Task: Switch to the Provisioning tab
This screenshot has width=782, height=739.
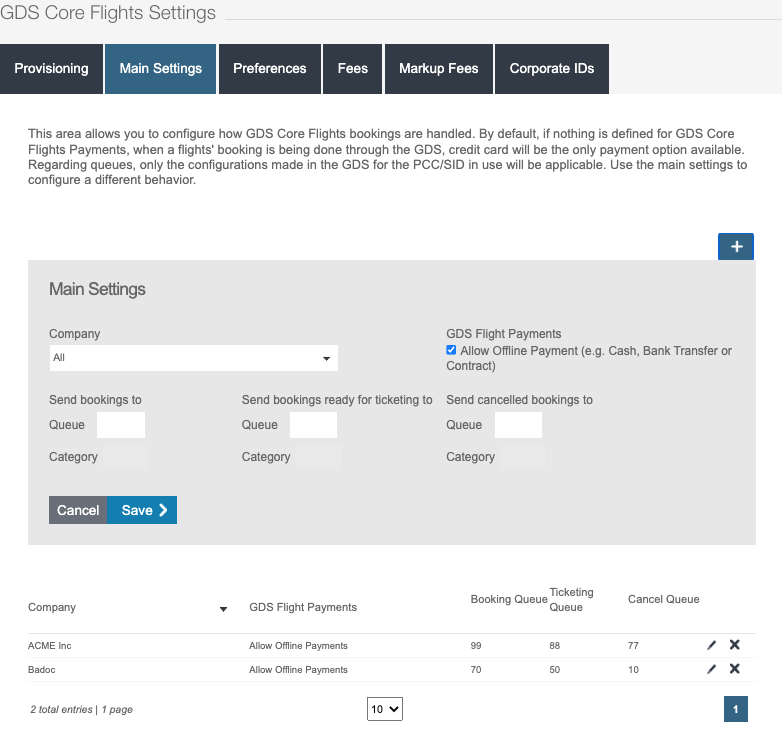Action: [51, 69]
